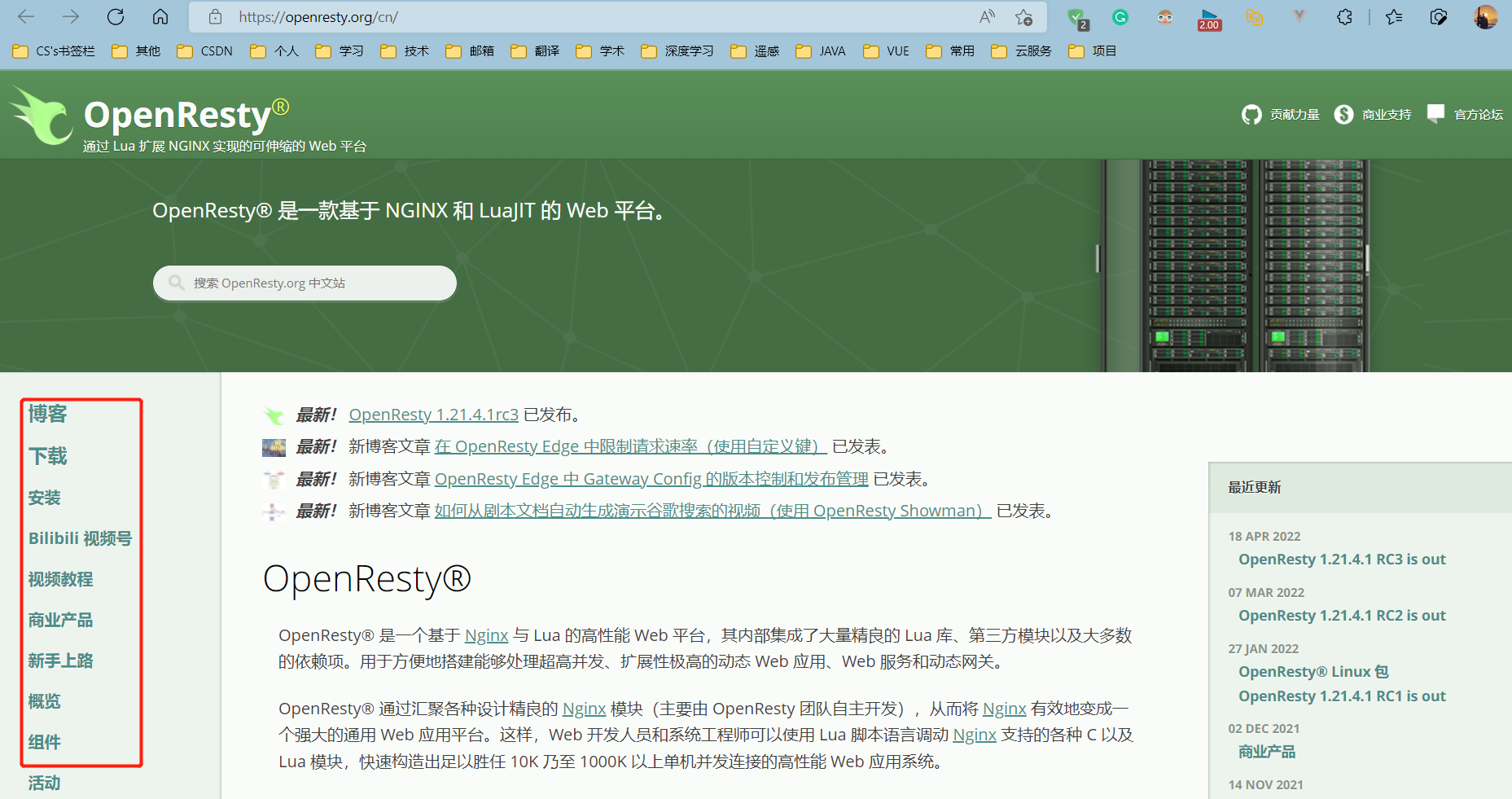The height and width of the screenshot is (799, 1512).
Task: Open the browser Extensions puzzle icon
Action: point(1344,17)
